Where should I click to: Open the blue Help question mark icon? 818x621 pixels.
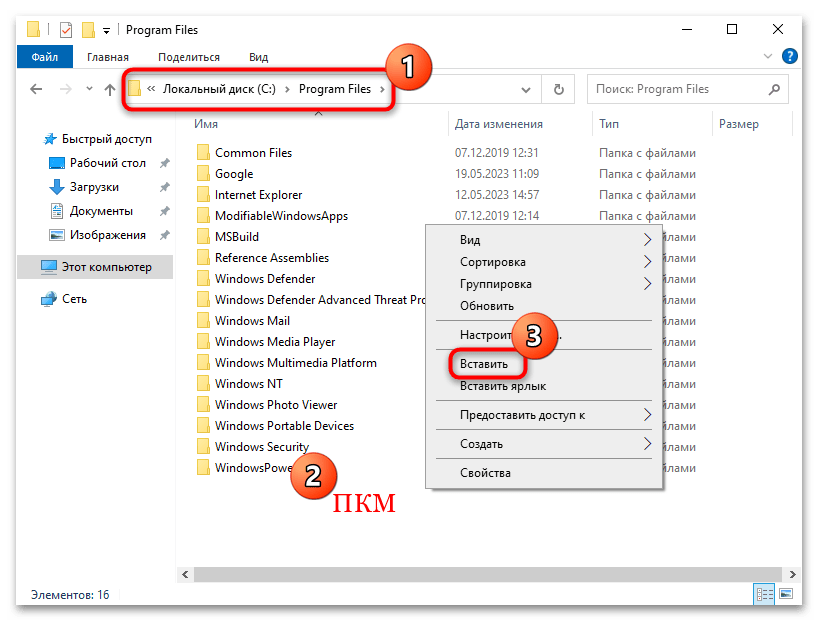click(x=790, y=56)
